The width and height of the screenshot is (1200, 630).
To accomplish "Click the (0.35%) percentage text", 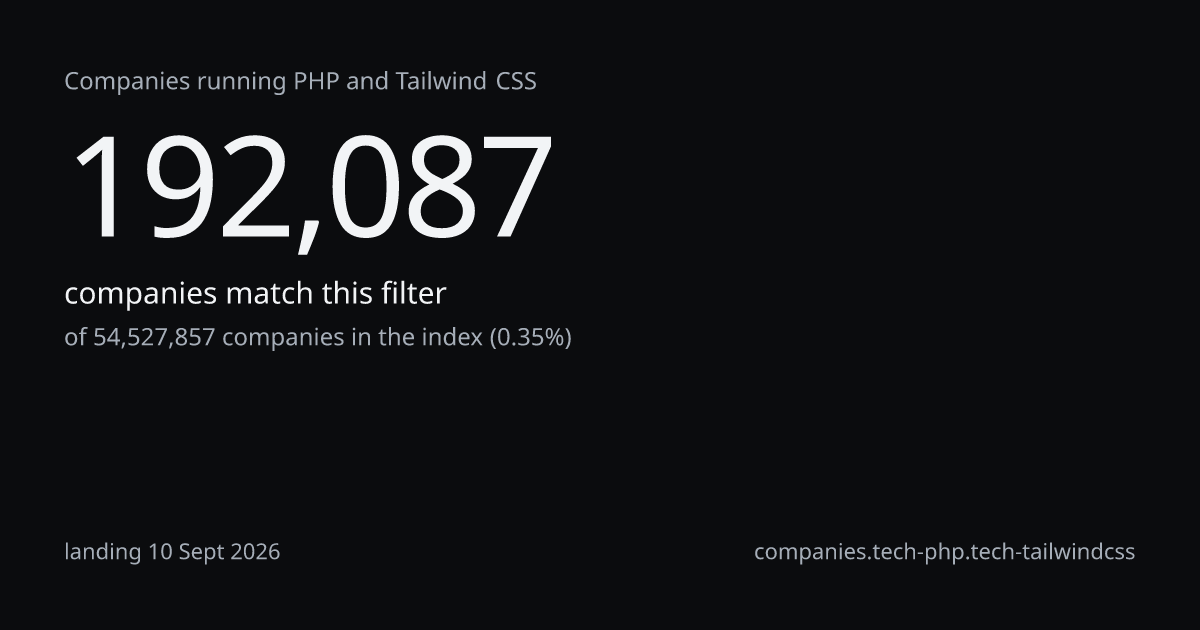I will point(530,338).
